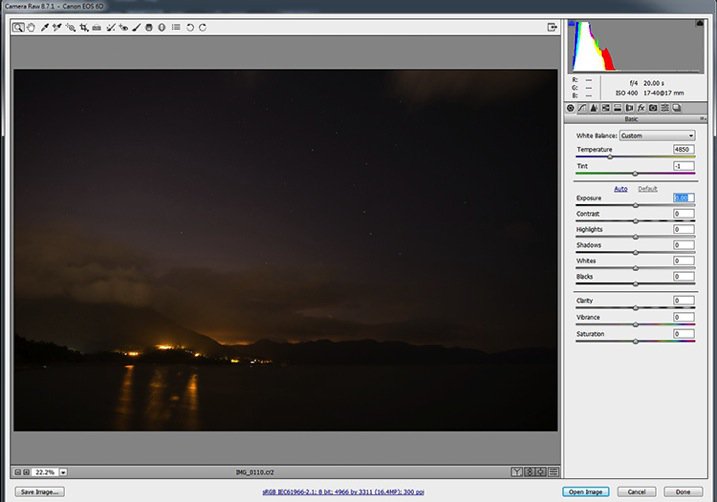This screenshot has width=717, height=502.
Task: Toggle the shadow clipping warning
Action: 573,25
